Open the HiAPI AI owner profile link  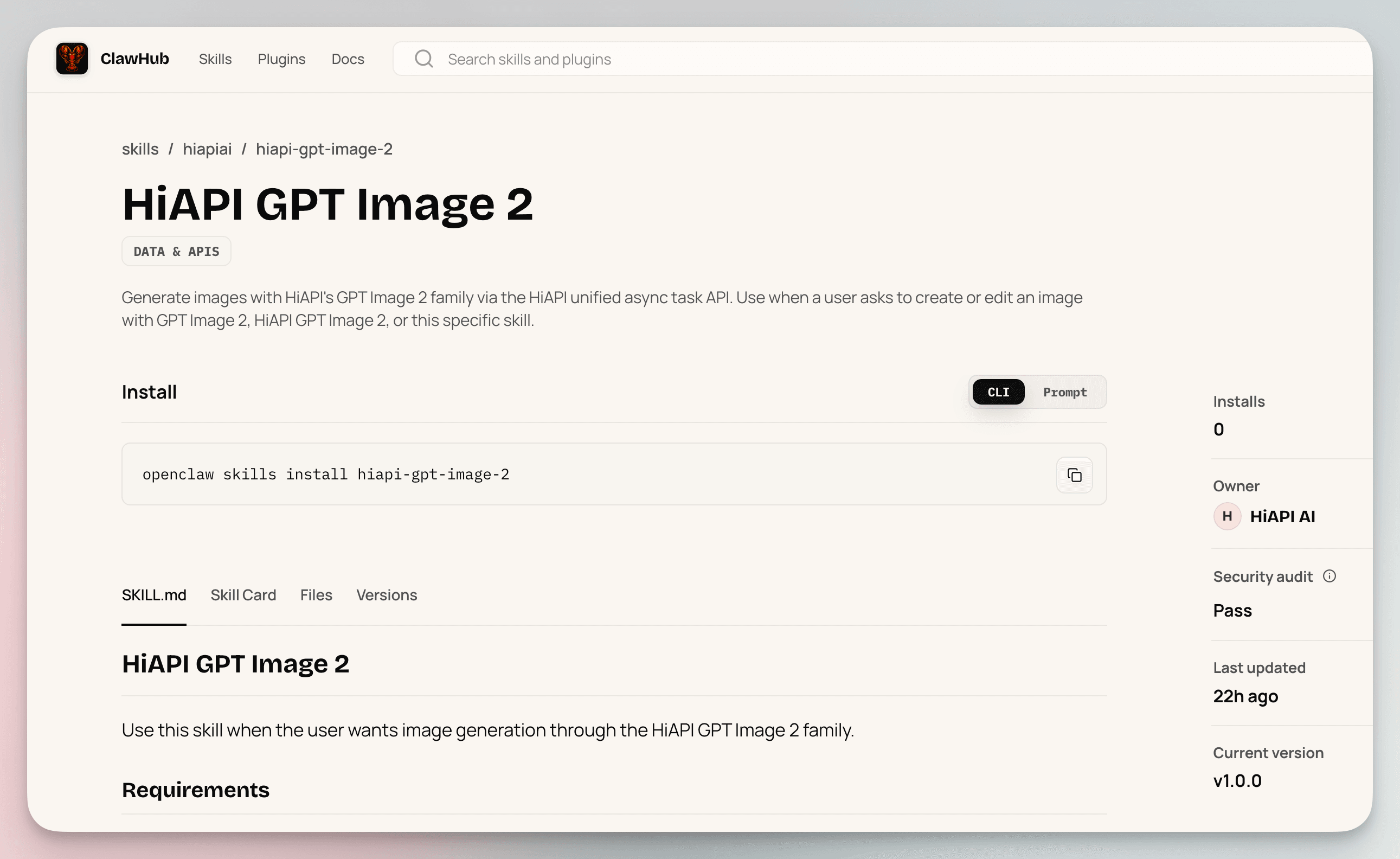tap(1282, 516)
